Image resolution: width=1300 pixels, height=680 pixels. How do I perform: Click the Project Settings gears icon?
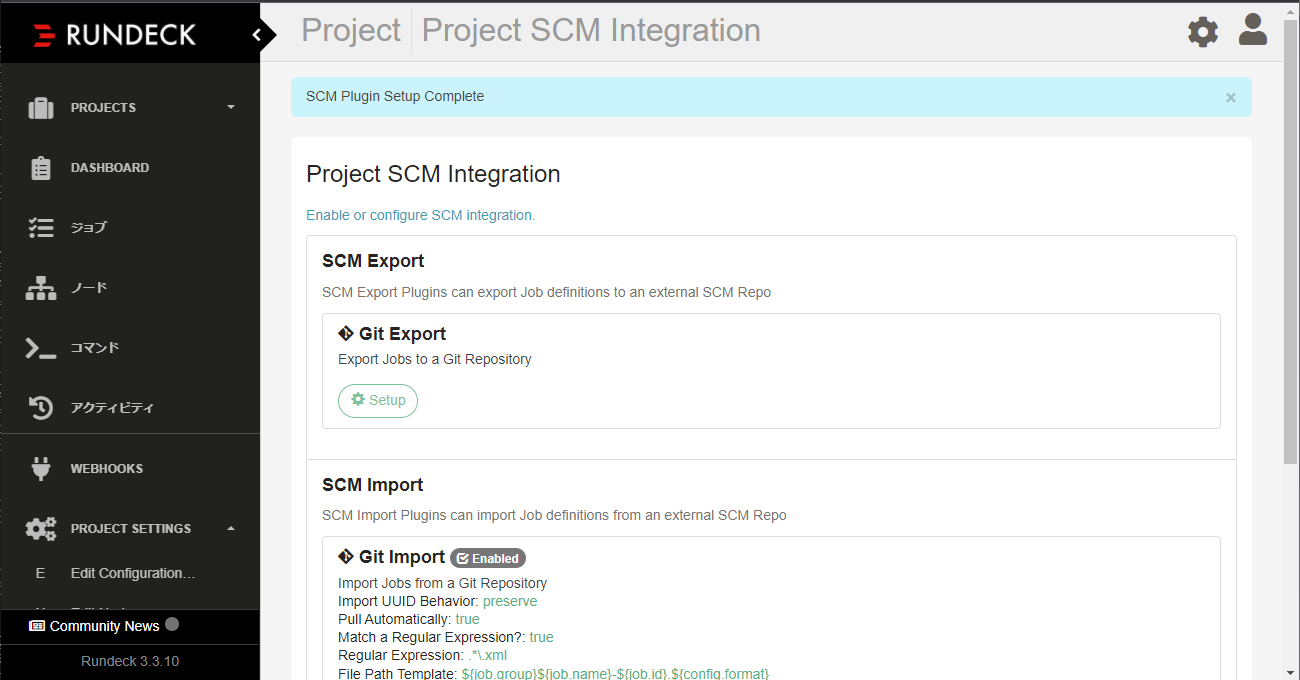coord(41,528)
